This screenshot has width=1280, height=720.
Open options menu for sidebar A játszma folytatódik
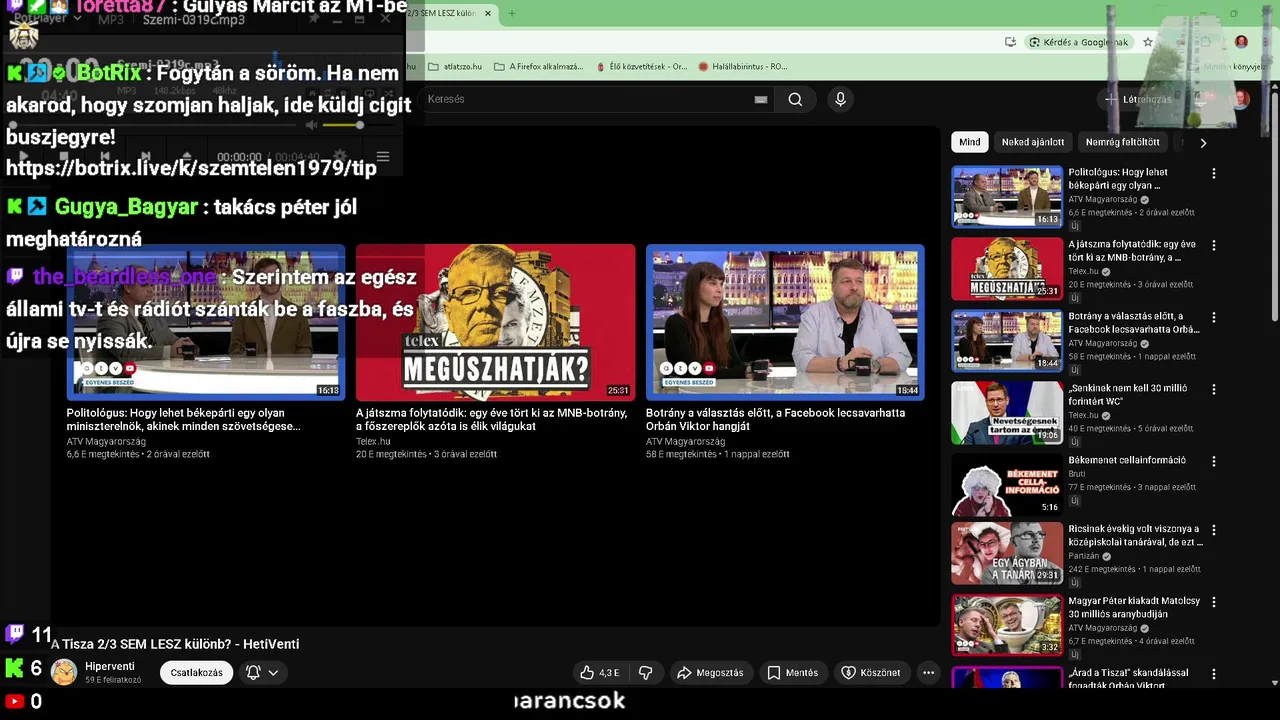pyautogui.click(x=1214, y=245)
